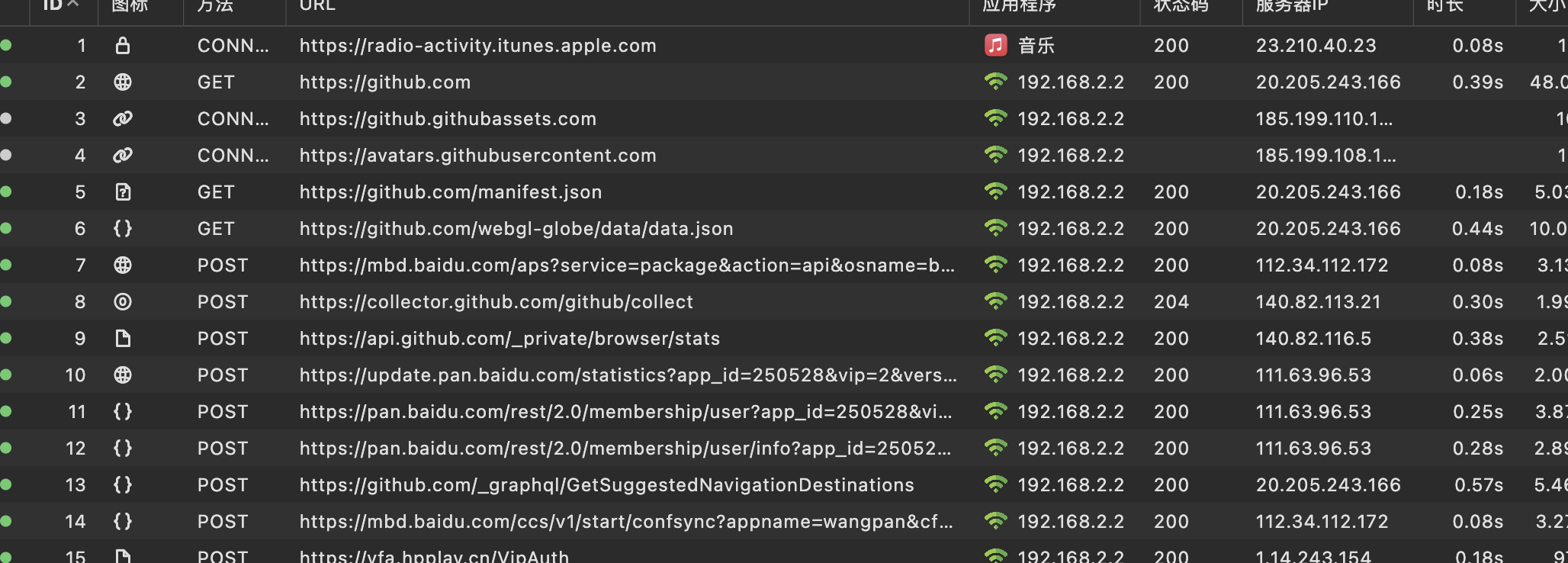Select the webgl-globe/data/data.json URL
The height and width of the screenshot is (563, 1568).
point(516,229)
